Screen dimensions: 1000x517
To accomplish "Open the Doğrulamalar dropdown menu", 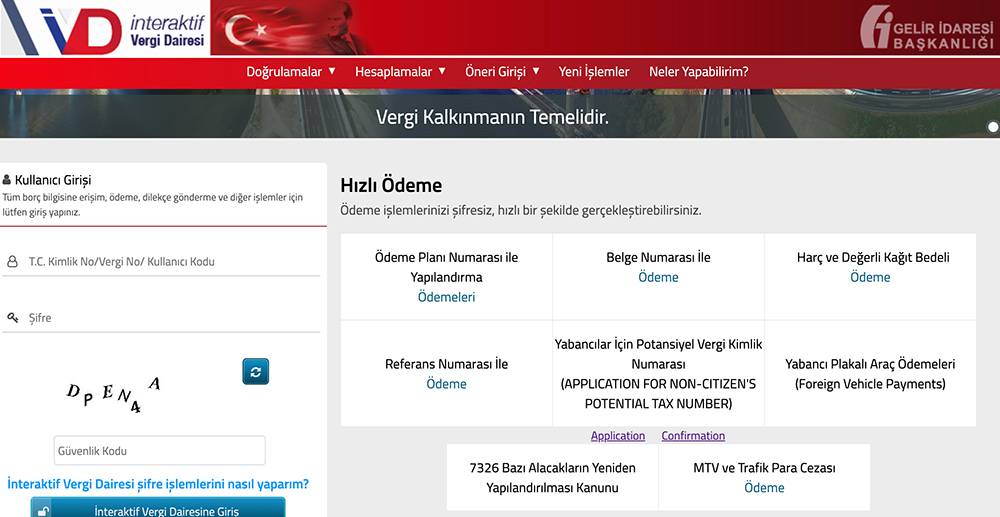I will point(291,72).
